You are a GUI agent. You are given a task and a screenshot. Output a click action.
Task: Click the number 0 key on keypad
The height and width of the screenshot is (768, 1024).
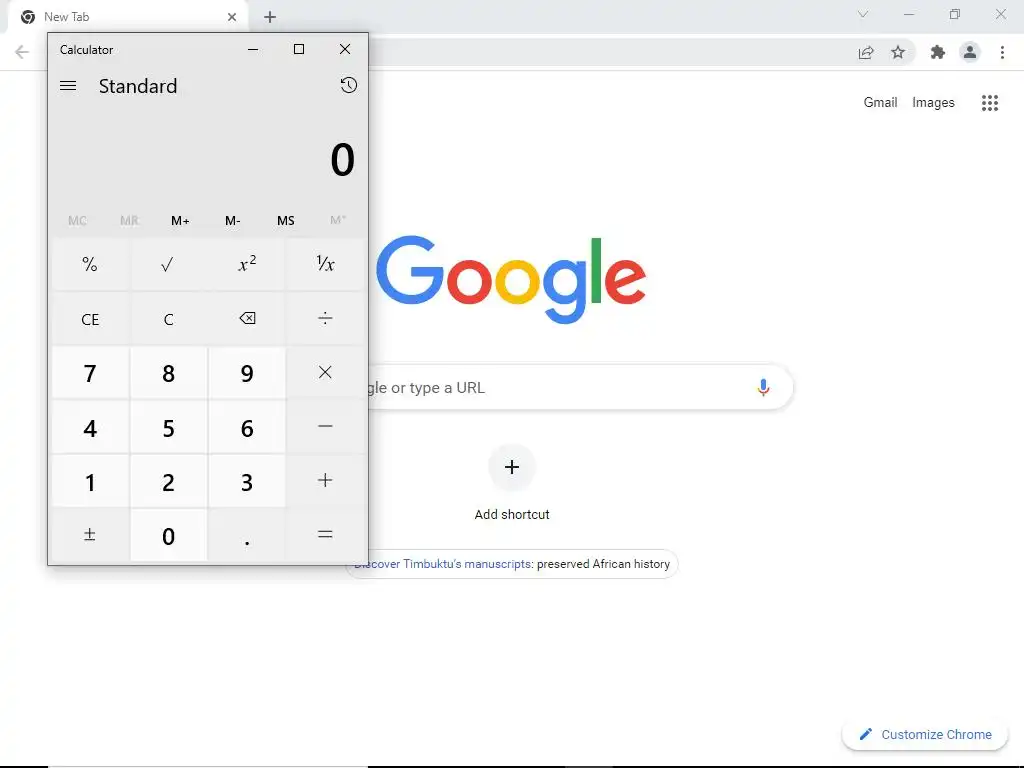168,536
